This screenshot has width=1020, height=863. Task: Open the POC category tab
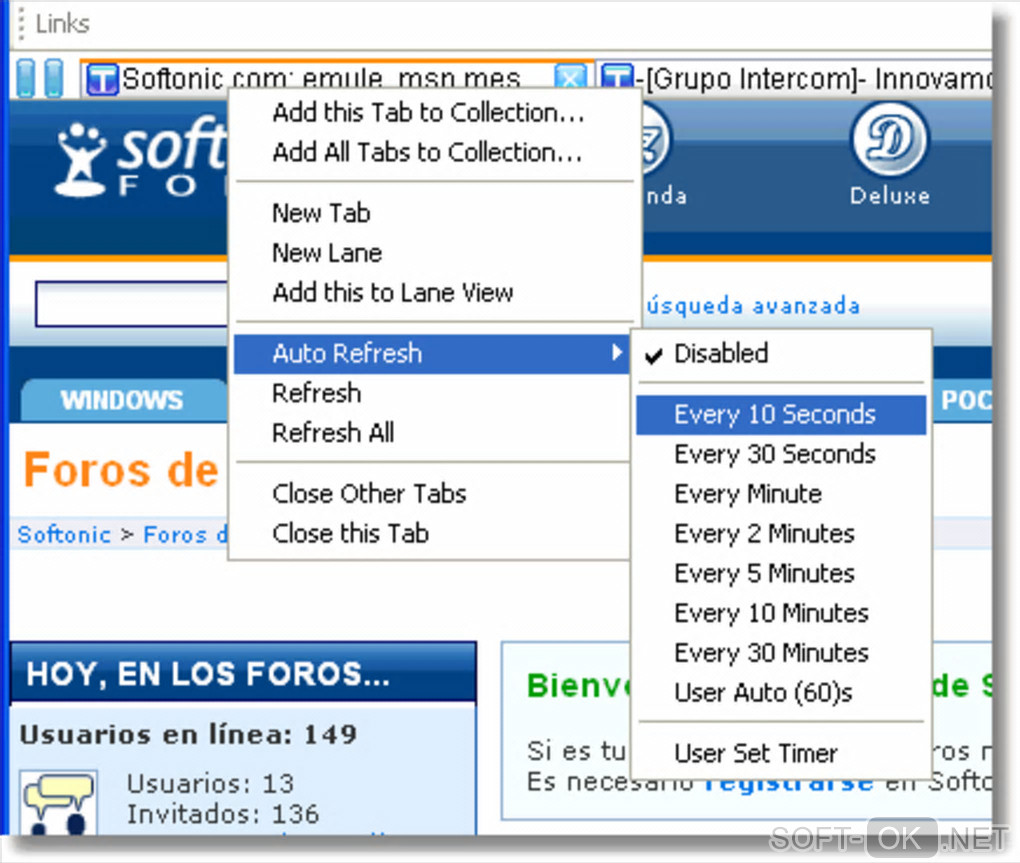pos(965,399)
